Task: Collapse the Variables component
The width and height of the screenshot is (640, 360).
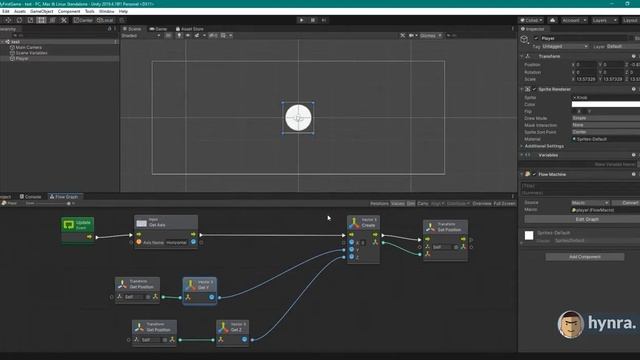Action: click(522, 155)
